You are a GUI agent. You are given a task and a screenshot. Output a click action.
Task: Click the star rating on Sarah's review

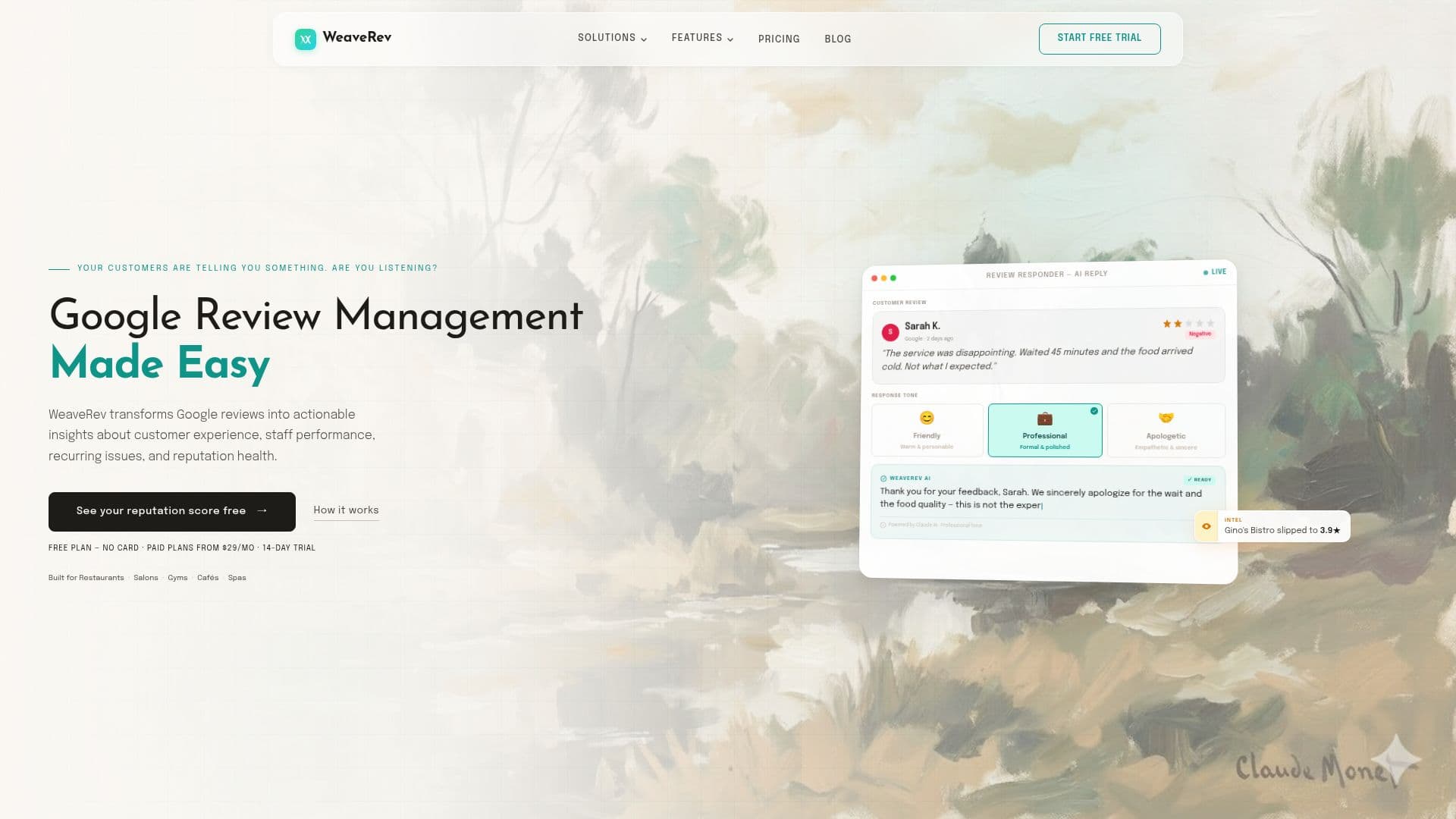1188,324
